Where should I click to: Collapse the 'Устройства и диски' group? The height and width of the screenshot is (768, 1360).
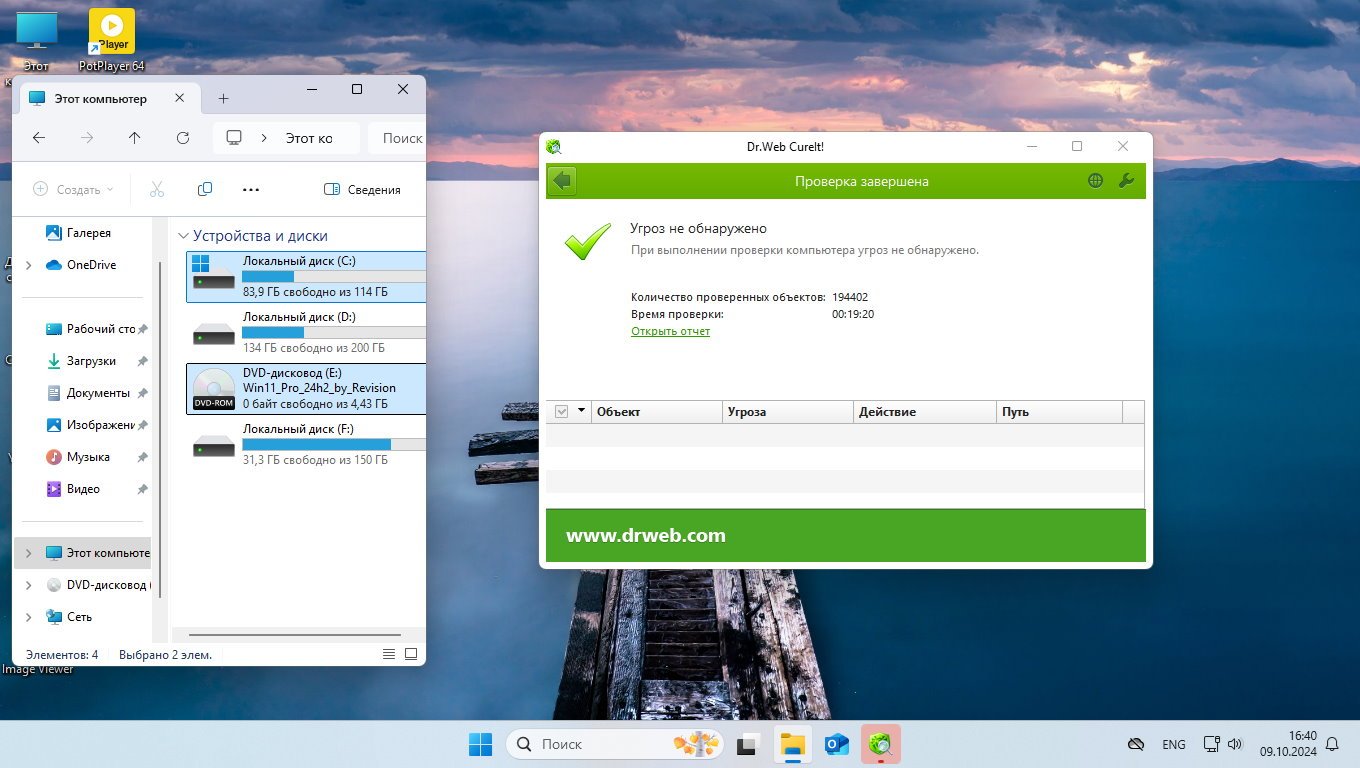[x=183, y=236]
